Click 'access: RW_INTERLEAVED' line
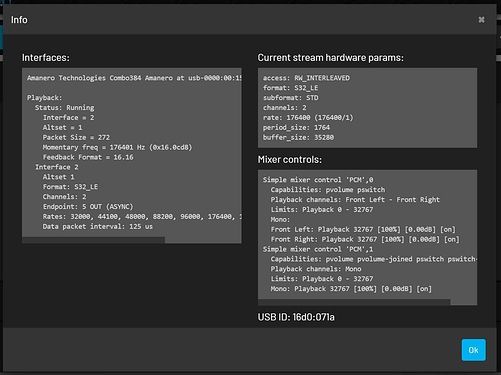This screenshot has width=501, height=375. coord(306,78)
